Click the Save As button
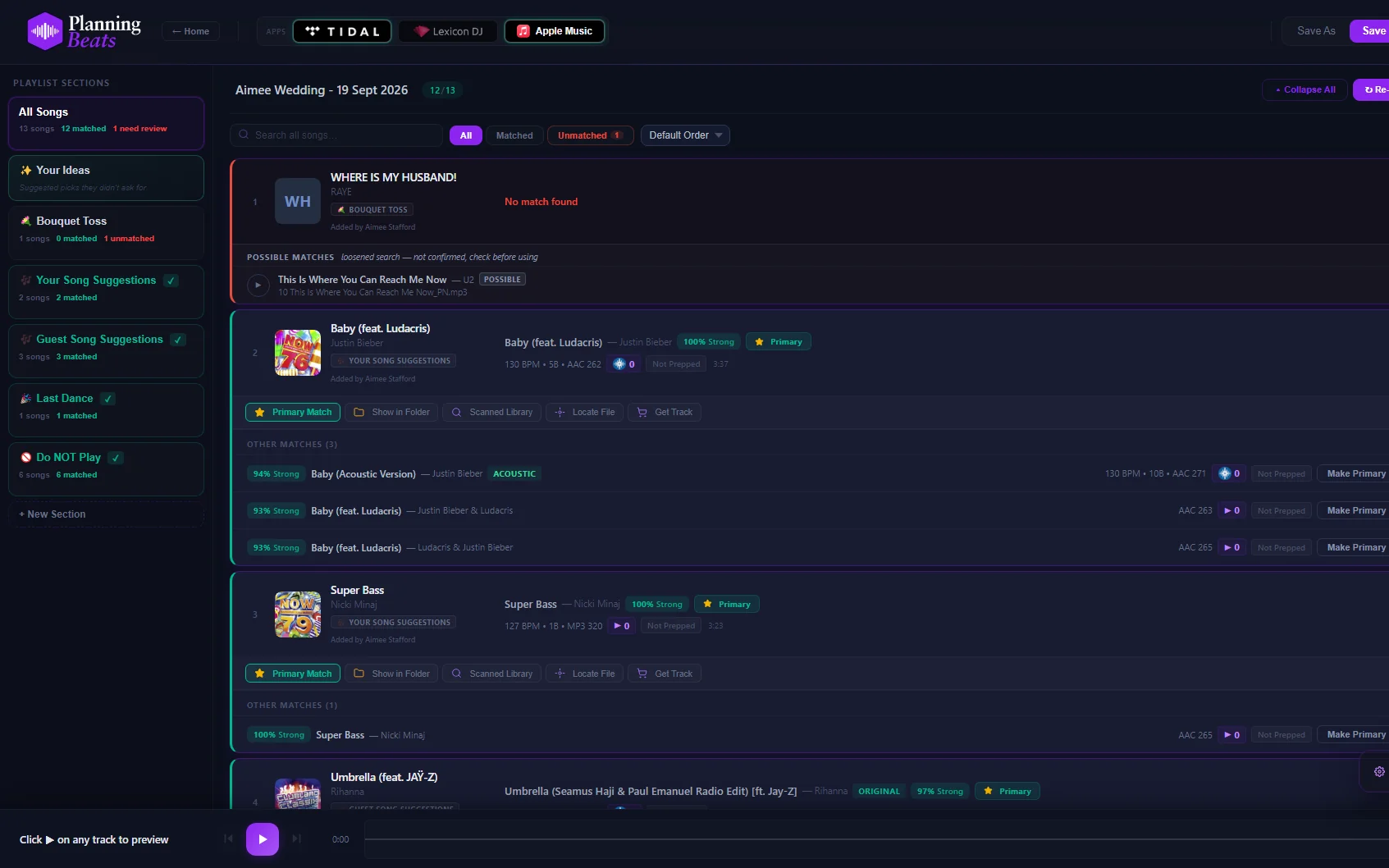 point(1316,31)
